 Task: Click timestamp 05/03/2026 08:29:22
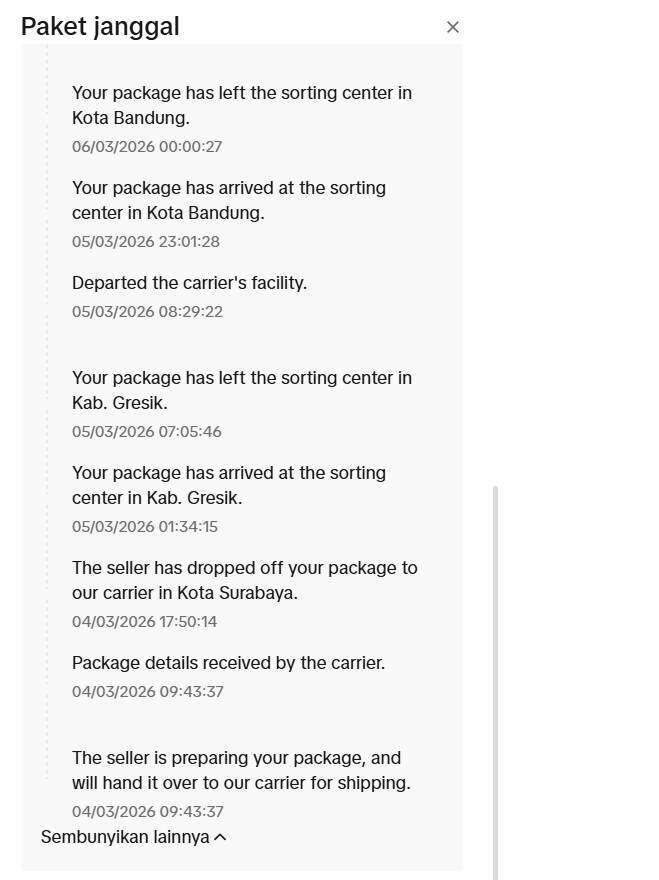click(x=148, y=311)
